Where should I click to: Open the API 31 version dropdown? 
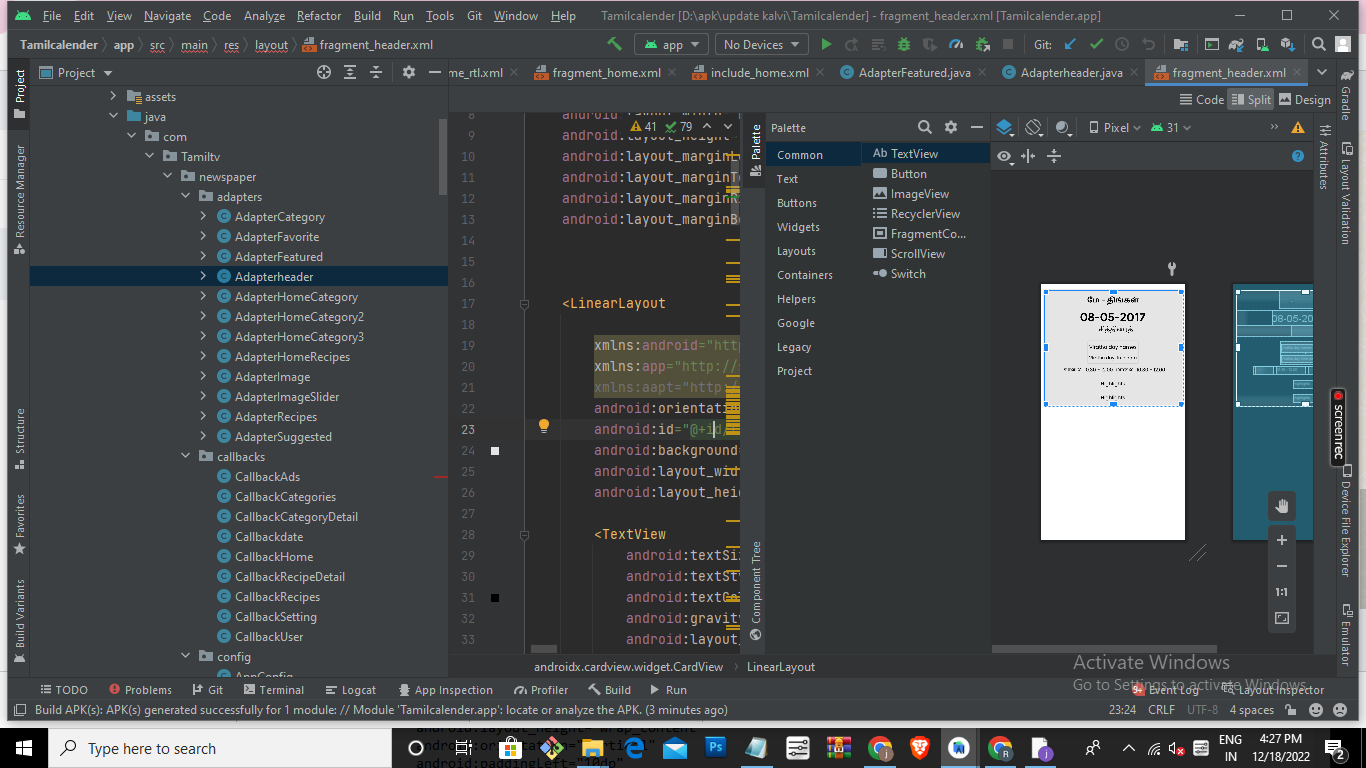1171,128
